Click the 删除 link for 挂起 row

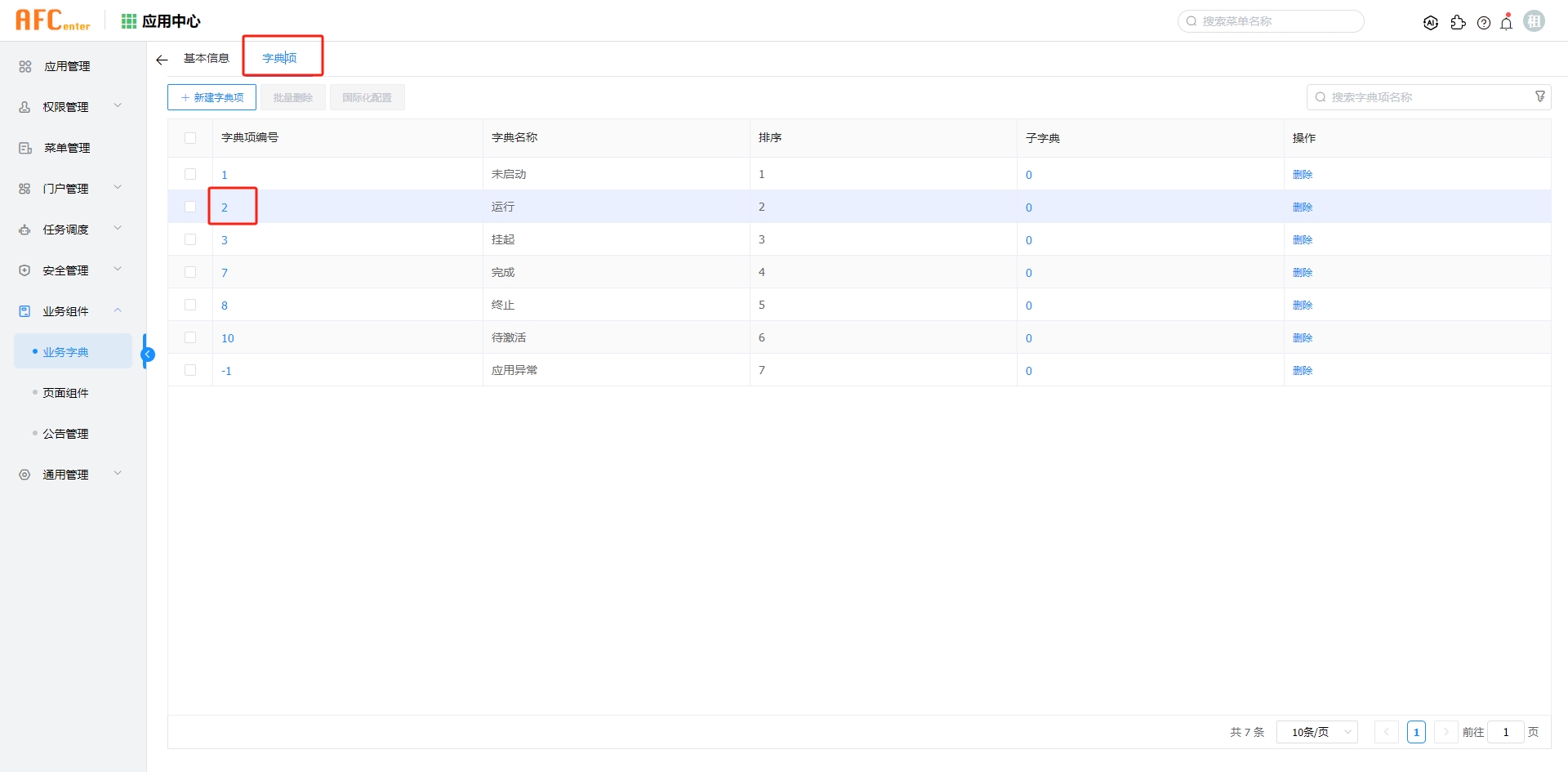pos(1303,239)
